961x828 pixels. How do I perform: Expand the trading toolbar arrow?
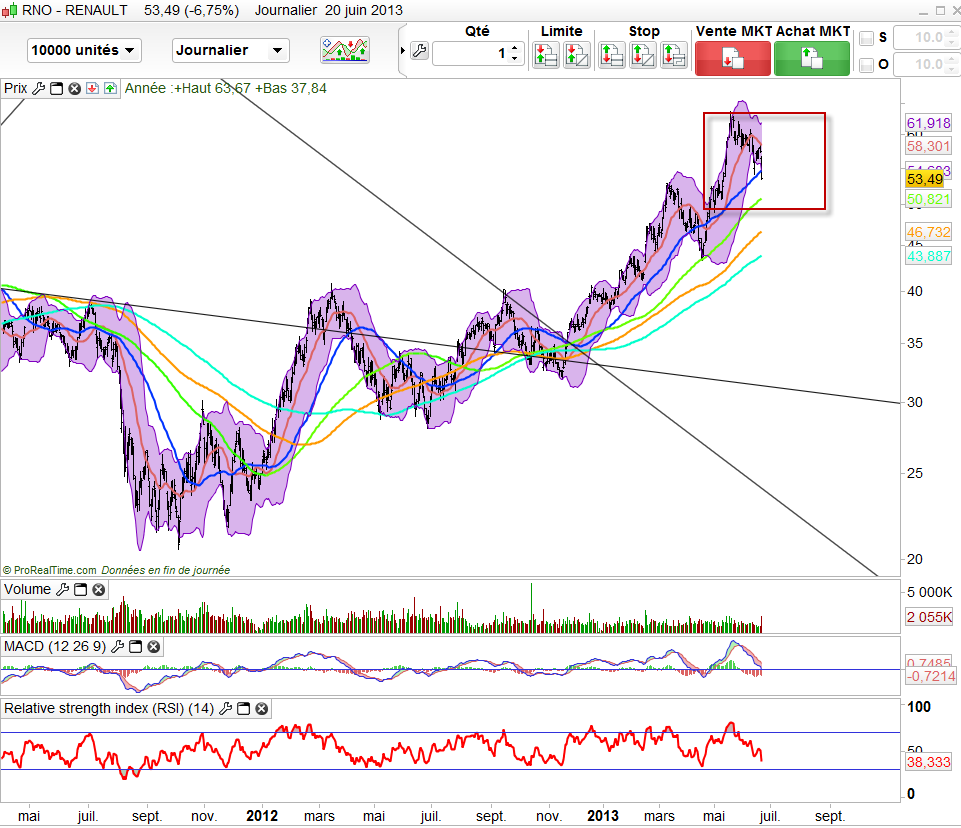[403, 52]
